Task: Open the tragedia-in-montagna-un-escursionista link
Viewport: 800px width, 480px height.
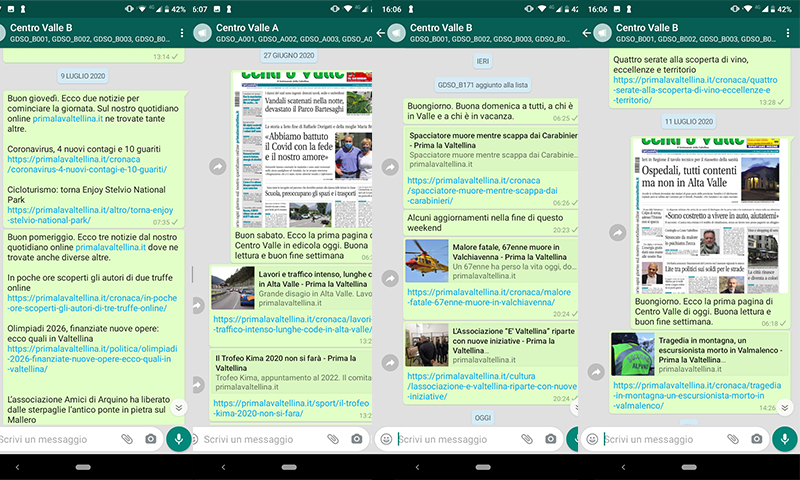Action: [x=697, y=395]
